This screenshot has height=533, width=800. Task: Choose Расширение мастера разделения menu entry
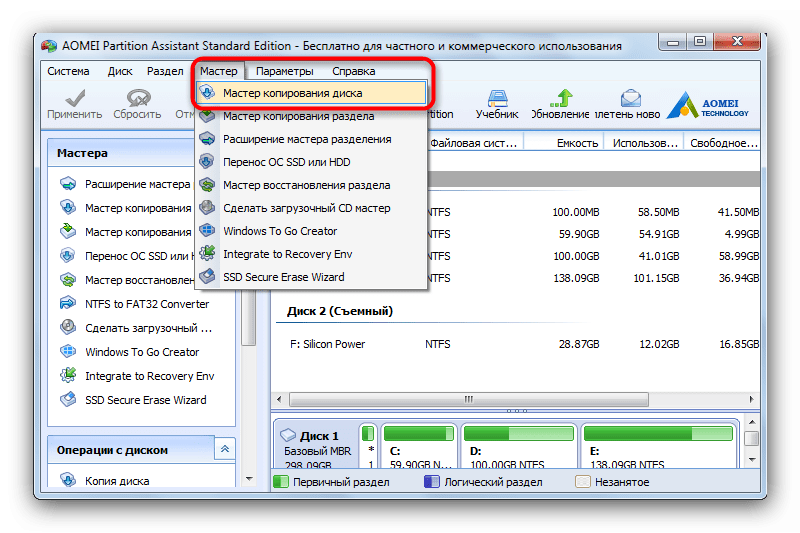point(311,139)
